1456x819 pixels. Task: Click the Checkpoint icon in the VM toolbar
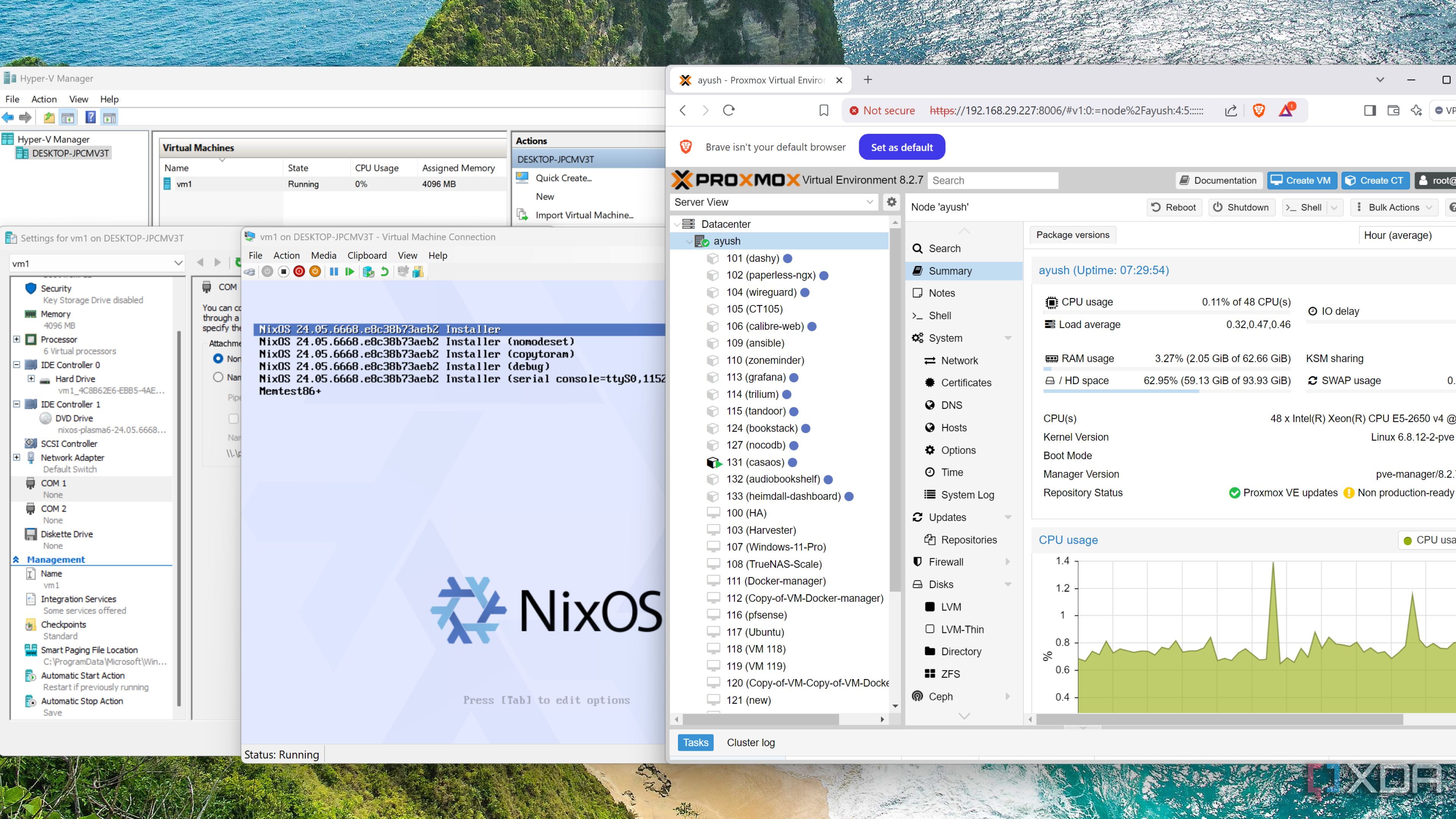pyautogui.click(x=369, y=272)
